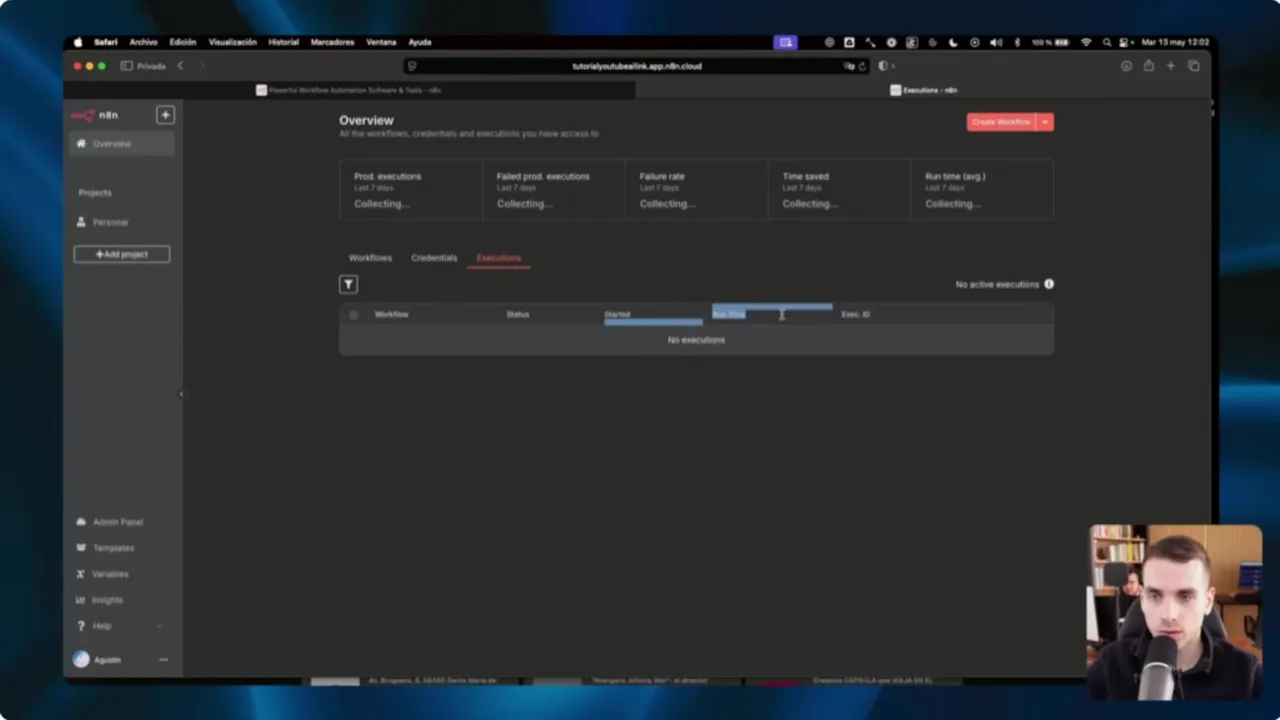Tick the select-all checkbox in the table header
1280x720 pixels.
pyautogui.click(x=353, y=315)
